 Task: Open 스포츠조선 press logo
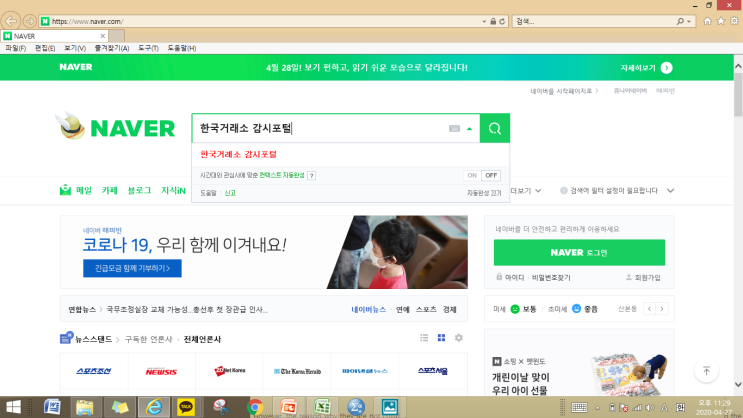94,371
